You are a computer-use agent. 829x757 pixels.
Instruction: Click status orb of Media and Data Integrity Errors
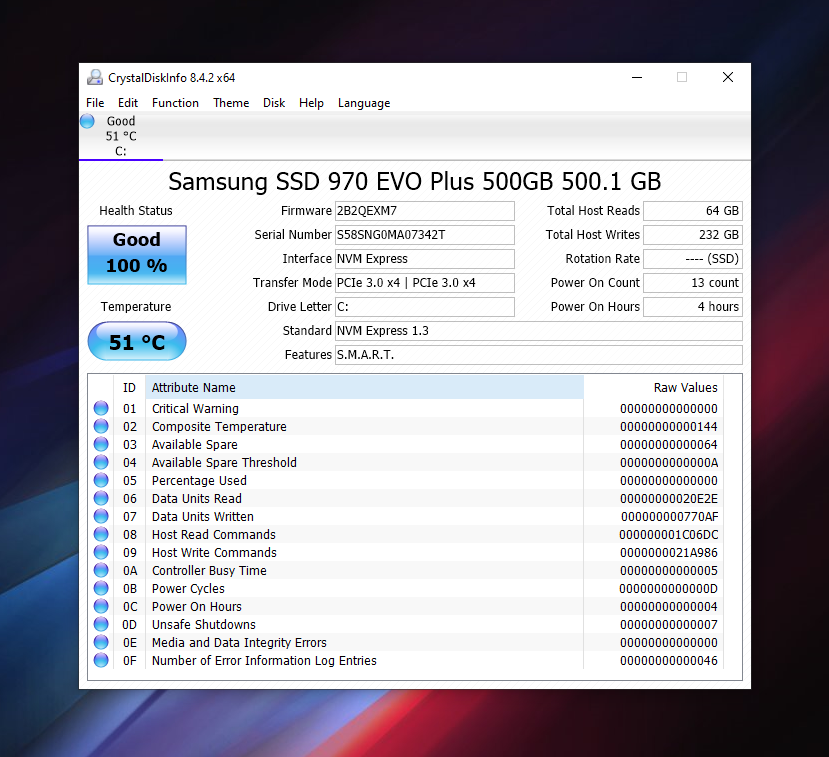pyautogui.click(x=101, y=642)
